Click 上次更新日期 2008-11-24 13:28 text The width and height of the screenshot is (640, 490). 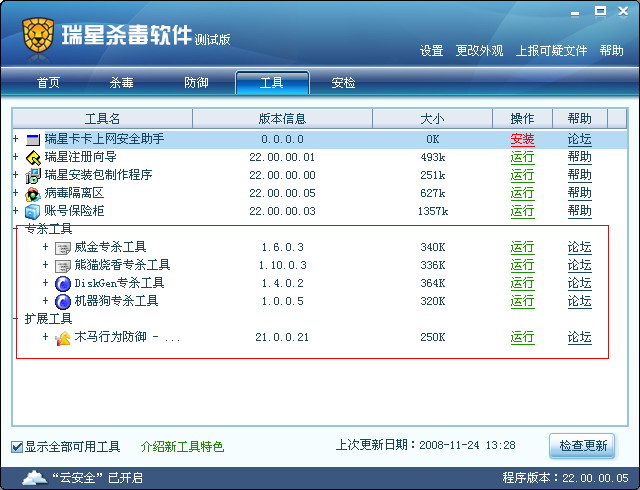tap(425, 445)
